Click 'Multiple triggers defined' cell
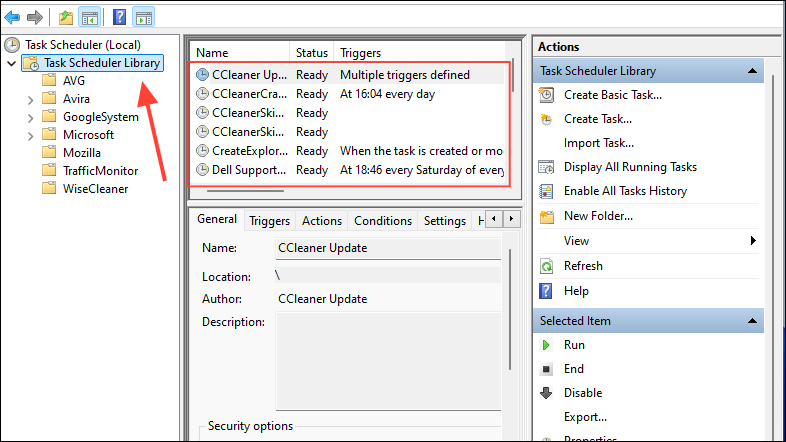786x442 pixels. [x=405, y=75]
